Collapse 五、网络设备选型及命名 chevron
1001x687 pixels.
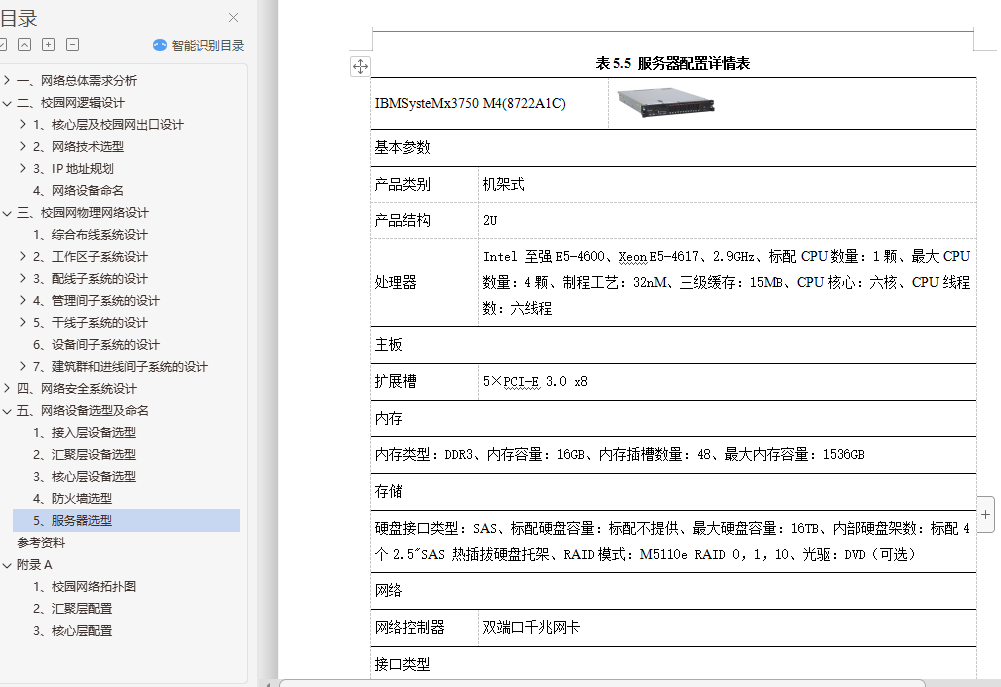7,411
